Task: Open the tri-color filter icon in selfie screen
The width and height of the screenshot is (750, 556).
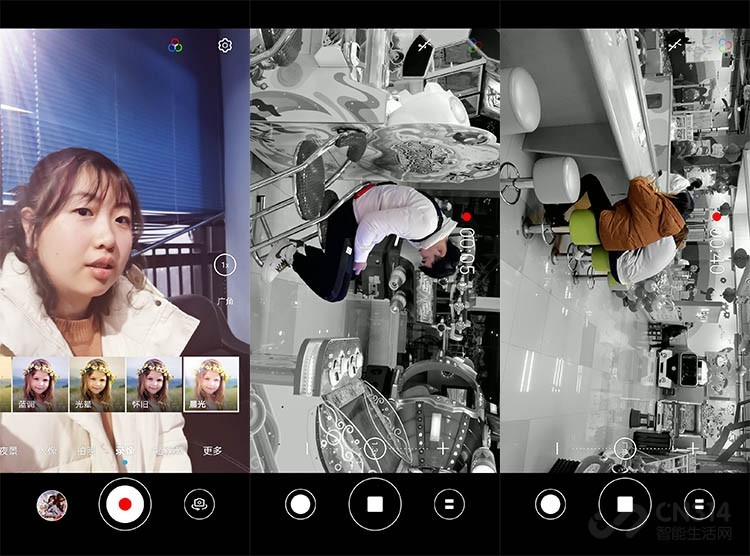Action: 176,46
